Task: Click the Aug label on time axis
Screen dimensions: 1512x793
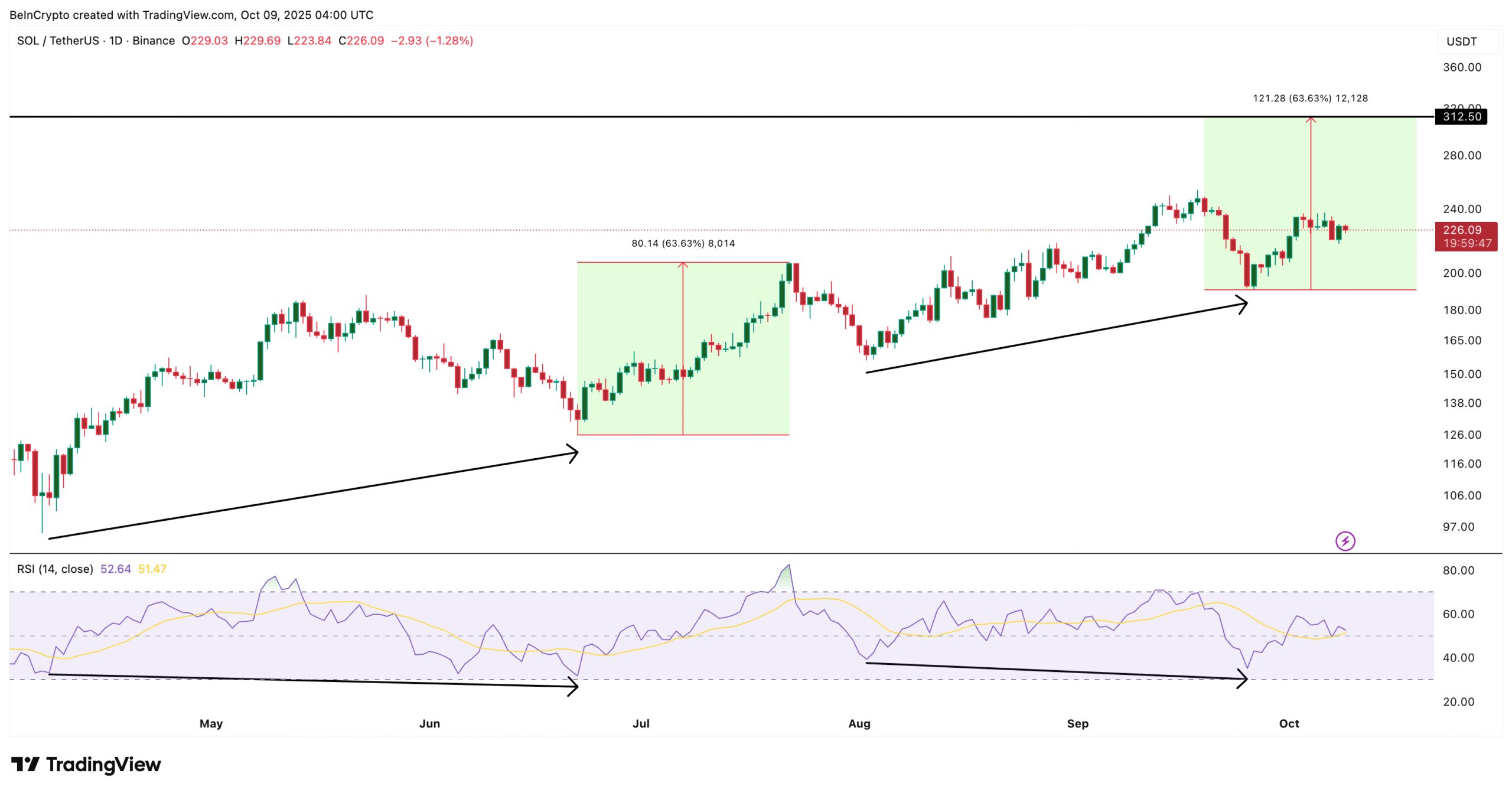Action: click(859, 723)
